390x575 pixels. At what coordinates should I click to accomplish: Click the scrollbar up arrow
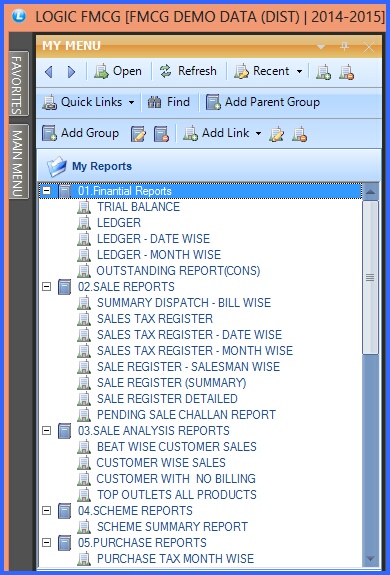(x=370, y=192)
